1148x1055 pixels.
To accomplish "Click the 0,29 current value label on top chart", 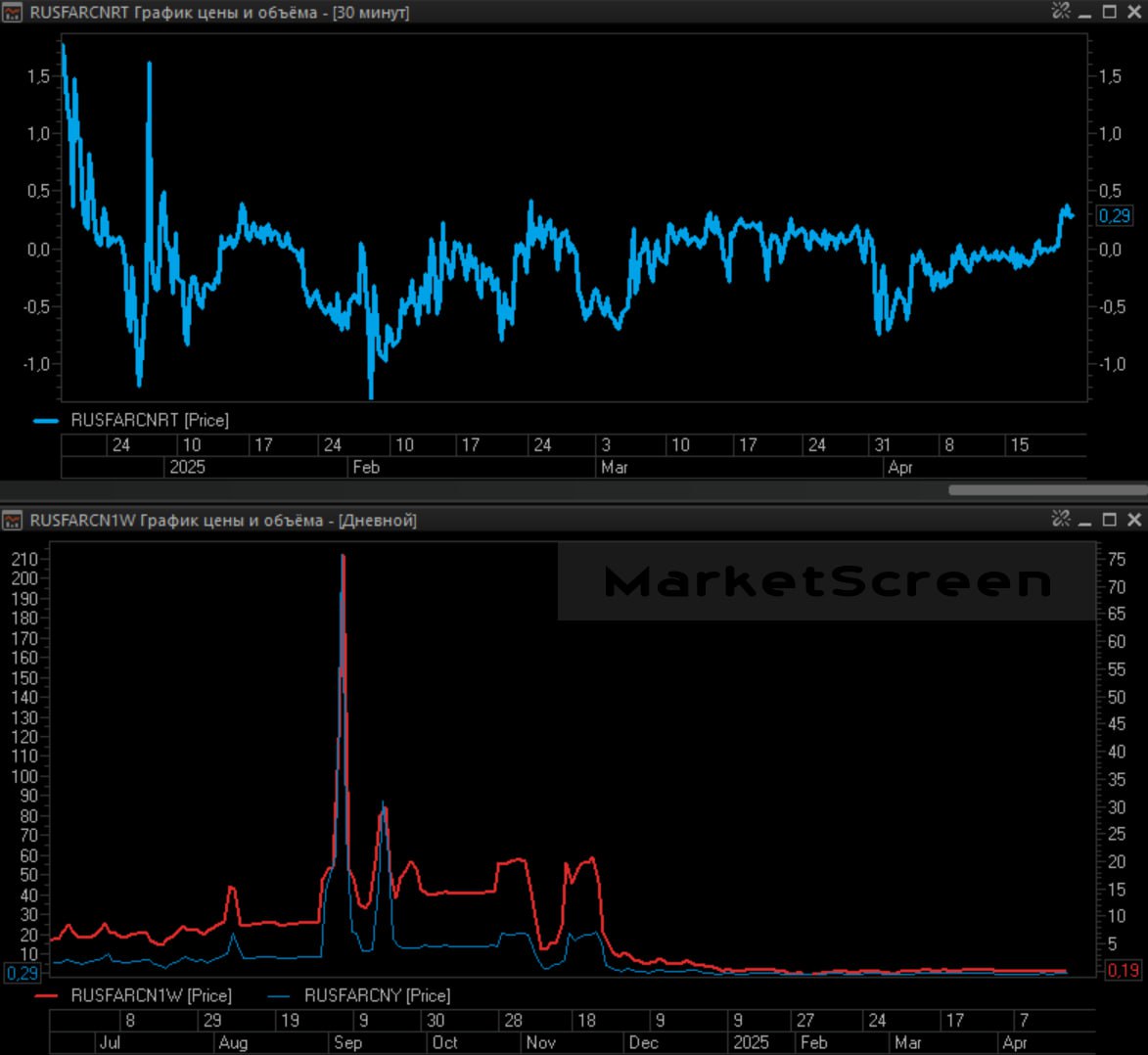I will point(1115,216).
